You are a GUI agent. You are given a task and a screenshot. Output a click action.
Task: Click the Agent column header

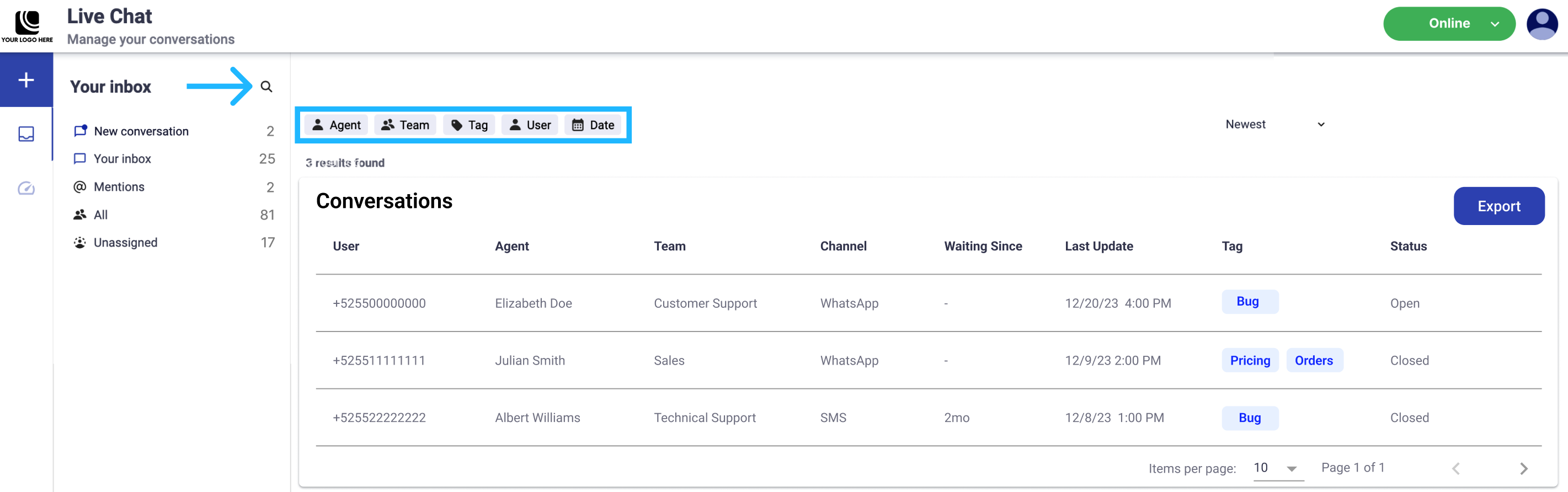point(511,247)
